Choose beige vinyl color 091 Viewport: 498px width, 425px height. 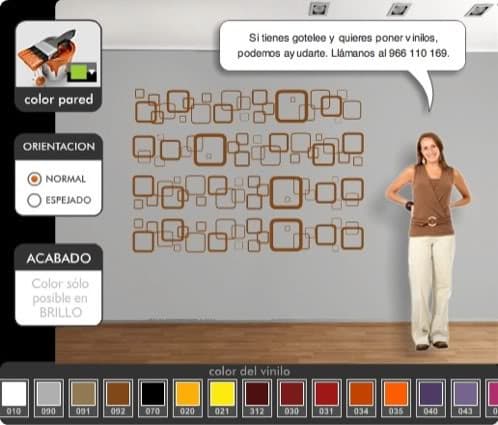pyautogui.click(x=83, y=398)
